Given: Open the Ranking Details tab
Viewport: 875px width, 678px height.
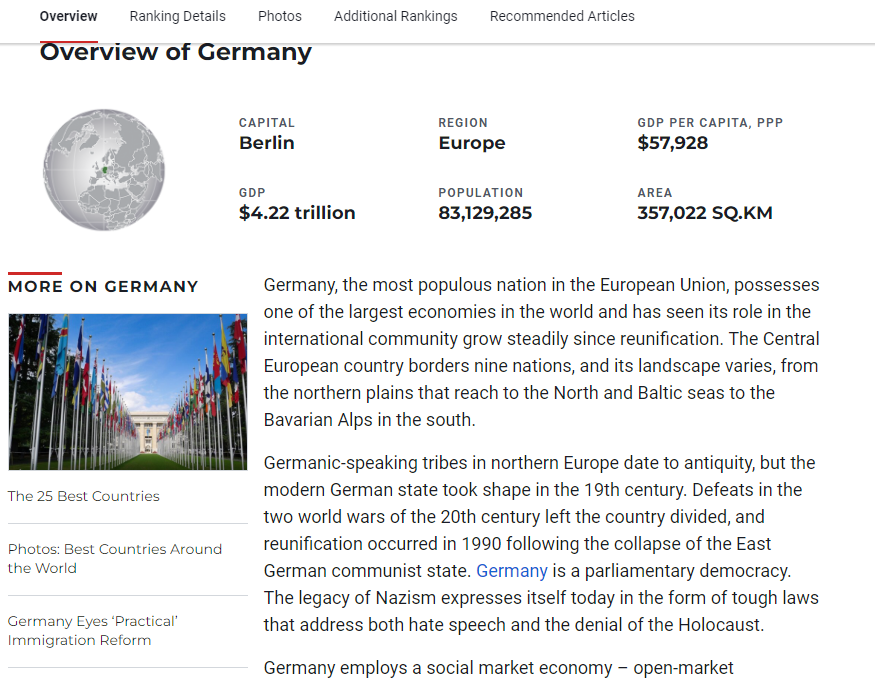Looking at the screenshot, I should click(177, 16).
